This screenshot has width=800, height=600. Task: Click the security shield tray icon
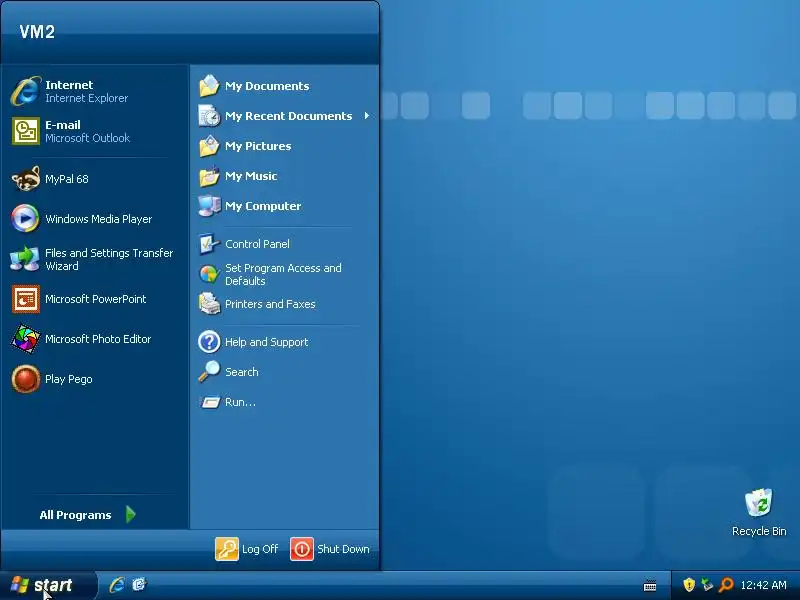coord(689,585)
